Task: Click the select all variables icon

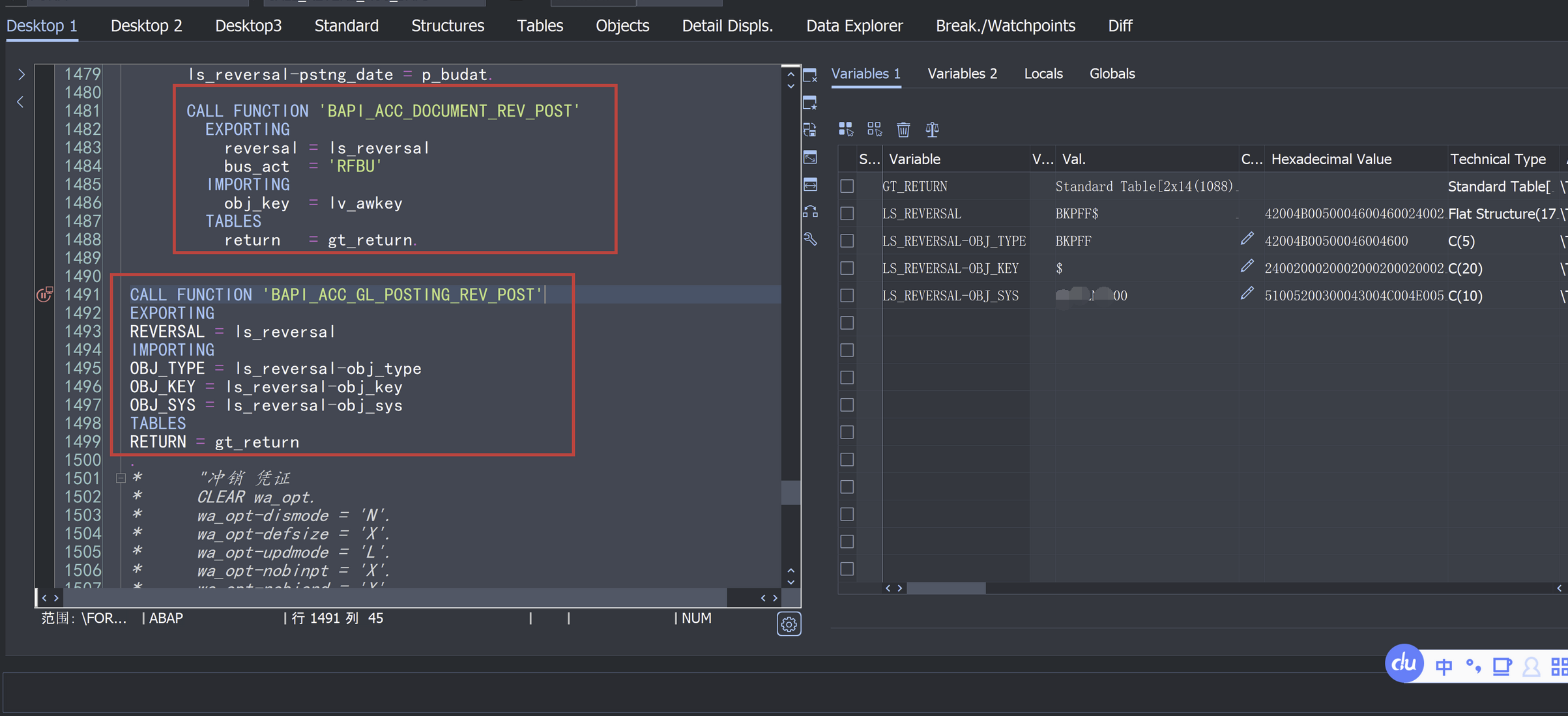Action: click(846, 129)
